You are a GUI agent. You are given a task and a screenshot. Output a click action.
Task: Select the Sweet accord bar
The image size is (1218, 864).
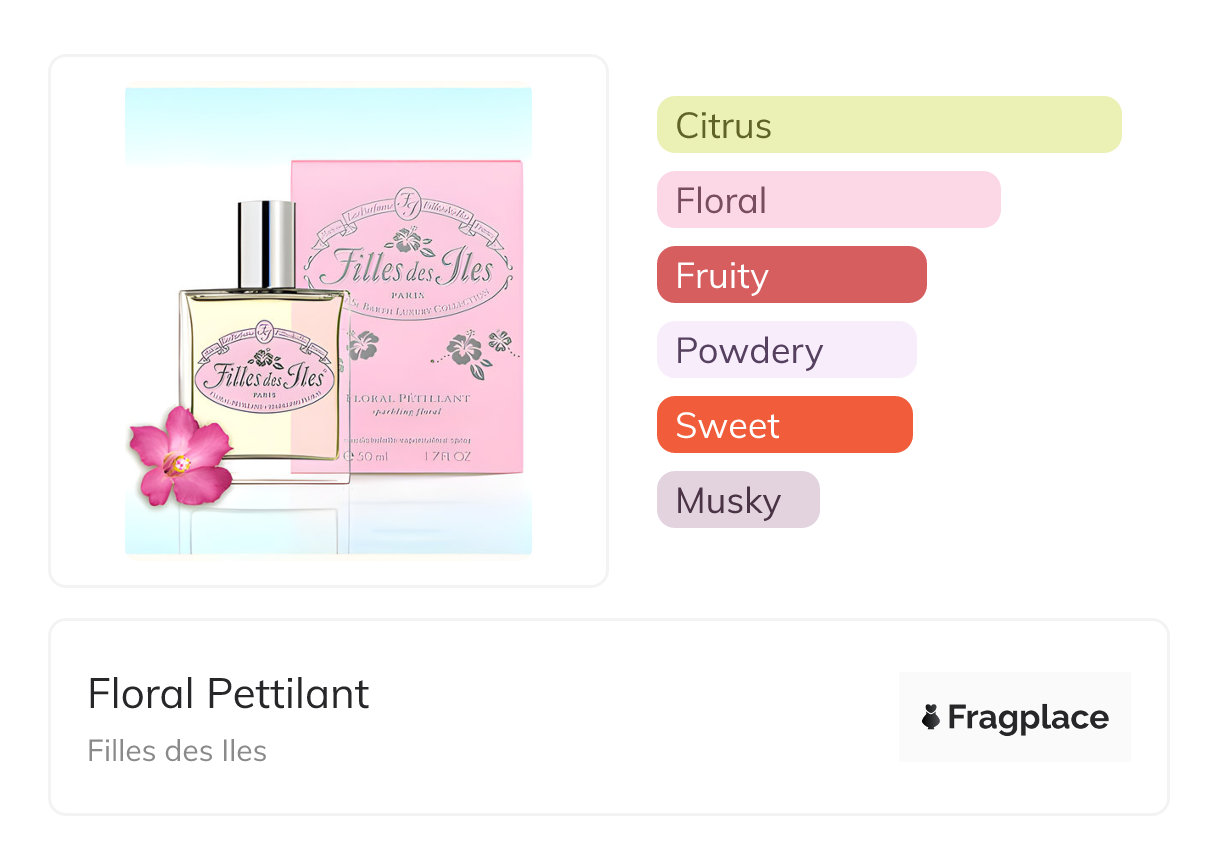784,425
